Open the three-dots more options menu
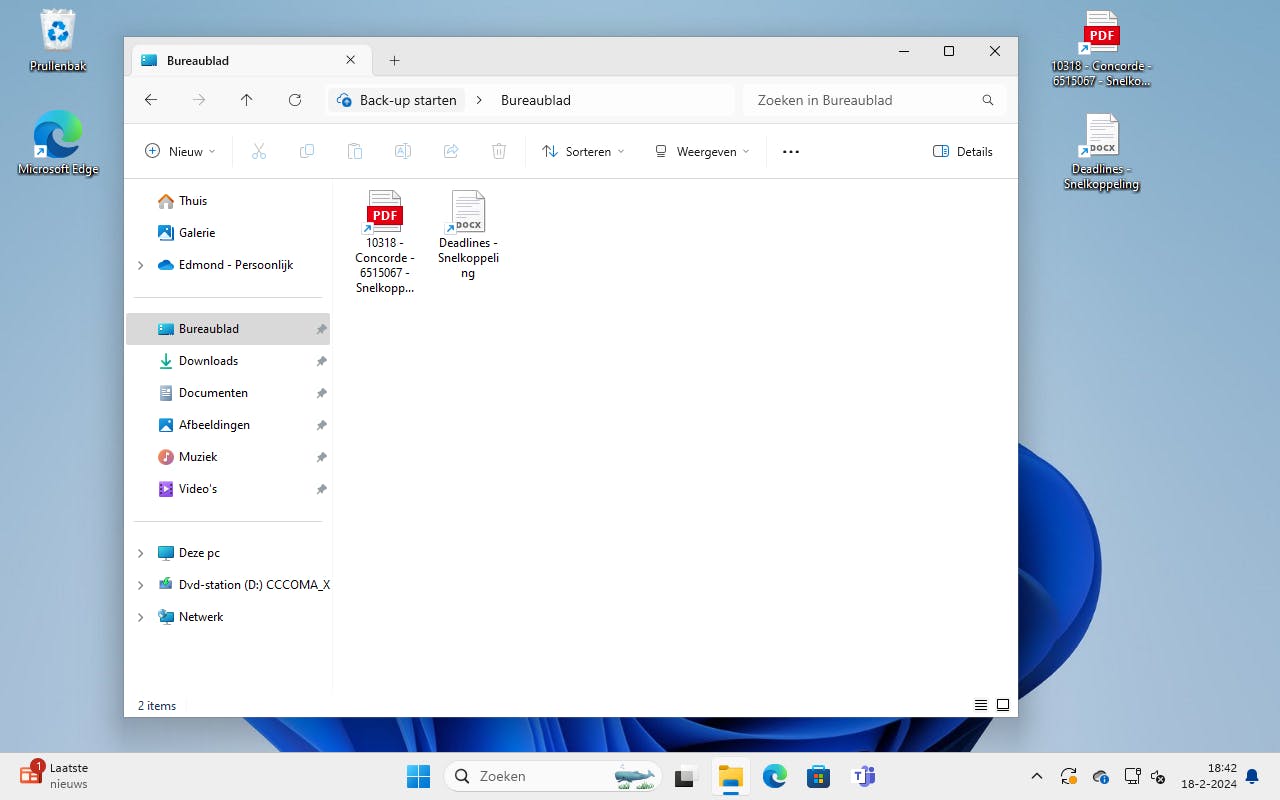 point(791,151)
